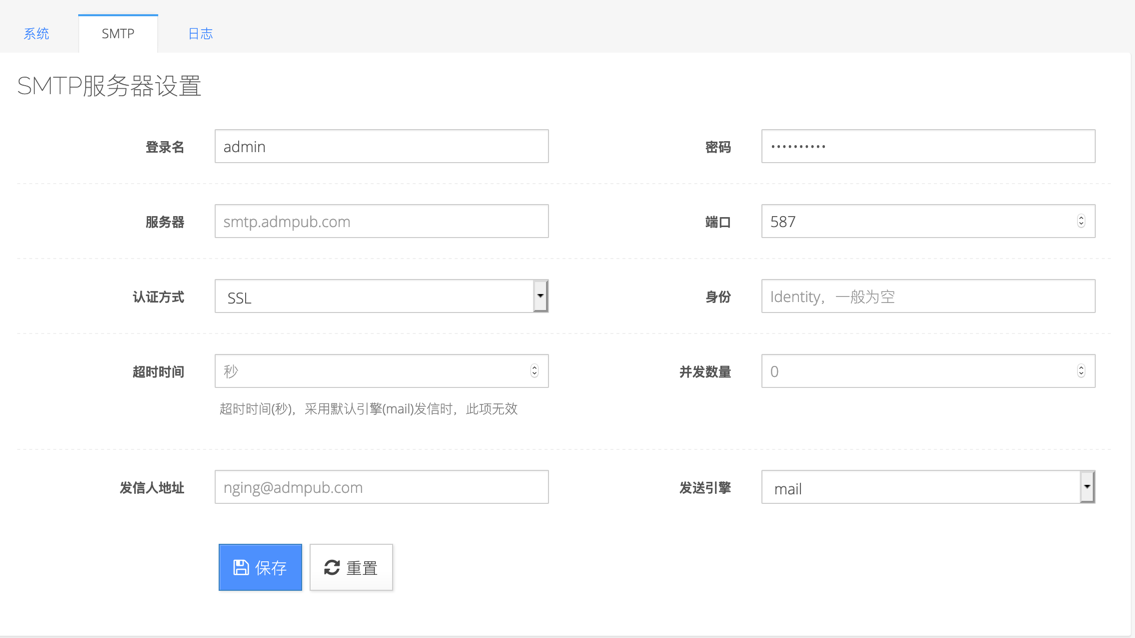Viewport: 1135px width, 638px height.
Task: Open the 认证方式 dropdown showing SSL
Action: (380, 295)
